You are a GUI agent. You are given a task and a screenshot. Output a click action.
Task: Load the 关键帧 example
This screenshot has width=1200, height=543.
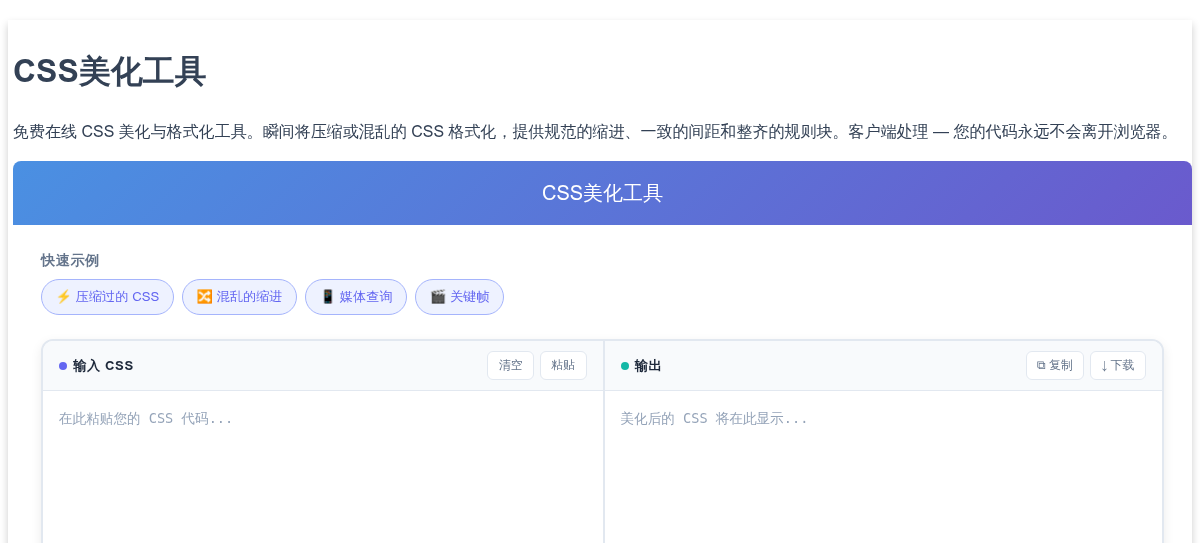[x=459, y=297]
